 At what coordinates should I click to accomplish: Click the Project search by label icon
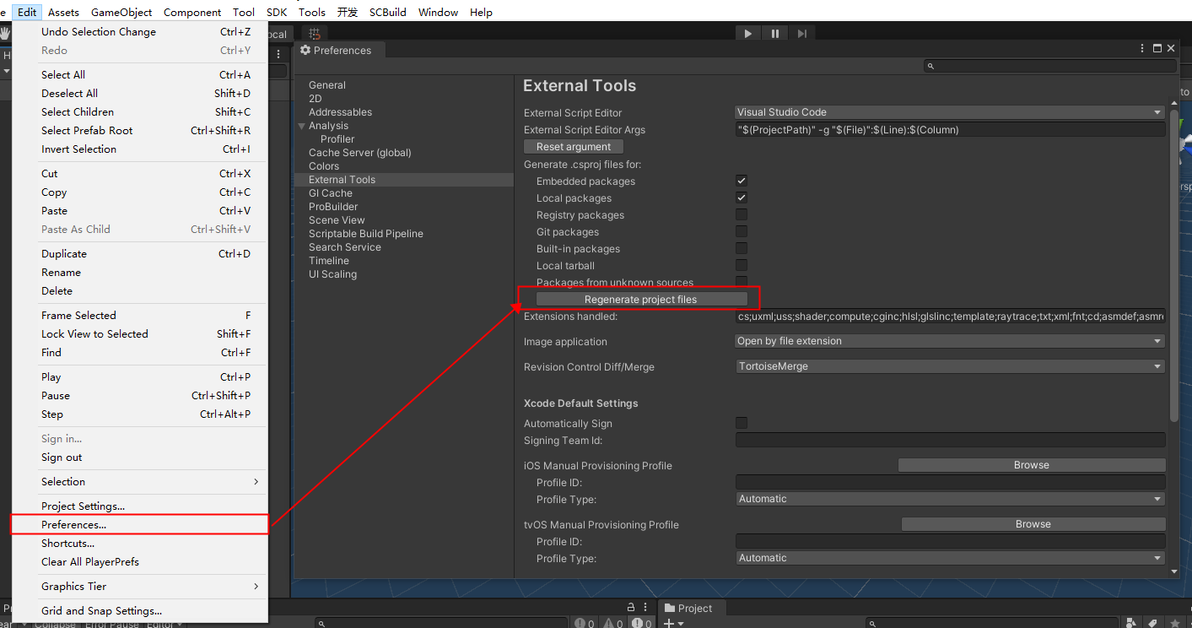point(1152,623)
